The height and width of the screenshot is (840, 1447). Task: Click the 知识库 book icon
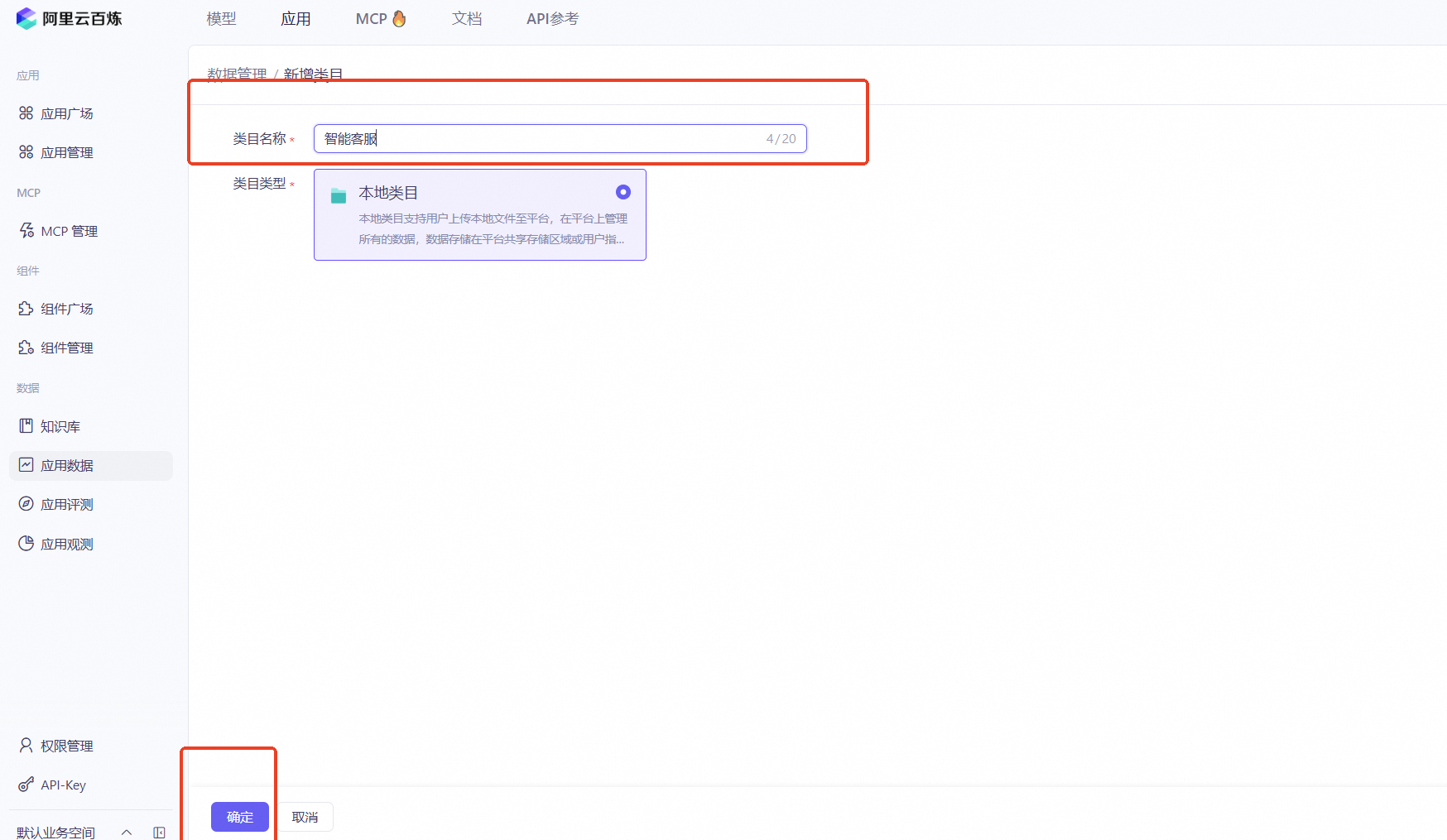pyautogui.click(x=26, y=426)
